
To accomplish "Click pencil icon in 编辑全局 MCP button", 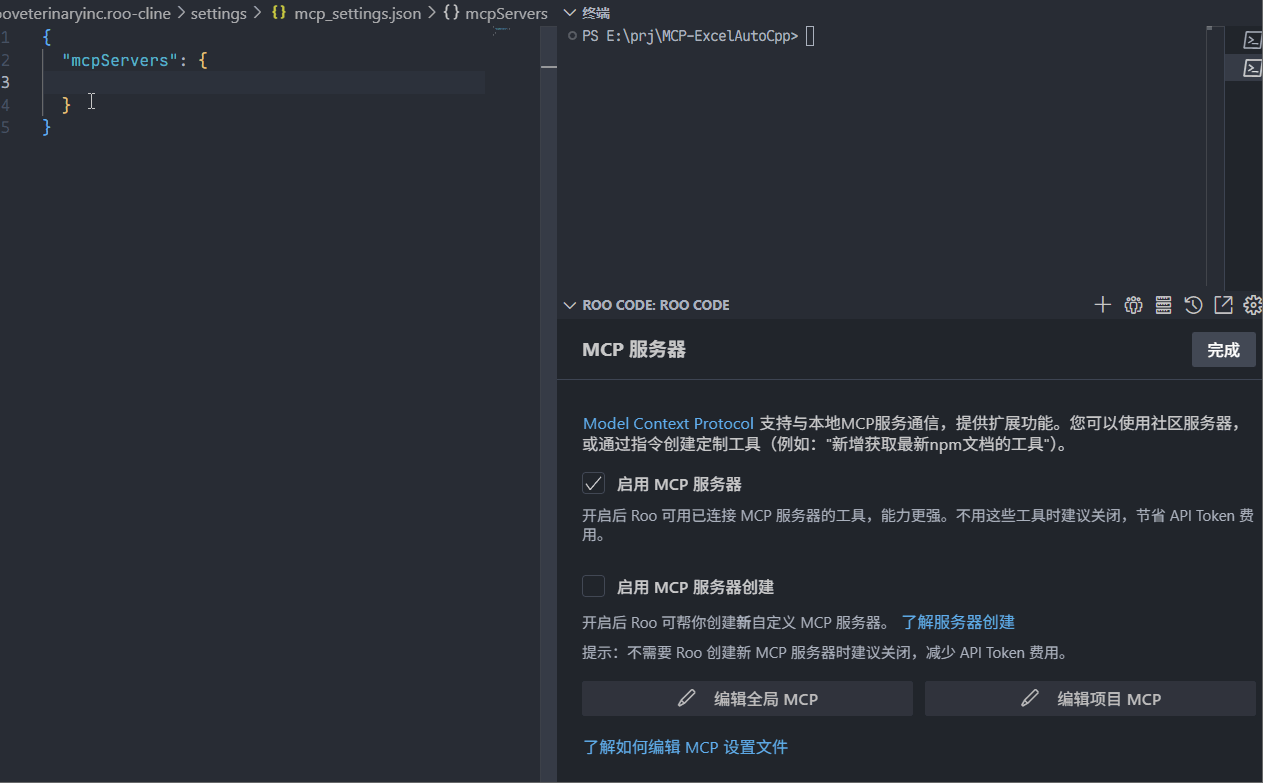I will pyautogui.click(x=686, y=699).
